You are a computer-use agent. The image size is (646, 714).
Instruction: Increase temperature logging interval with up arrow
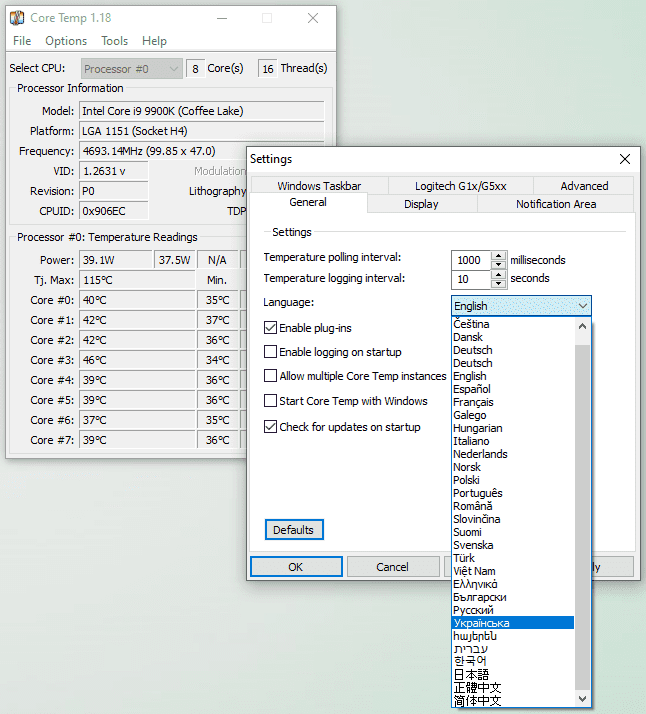[499, 275]
